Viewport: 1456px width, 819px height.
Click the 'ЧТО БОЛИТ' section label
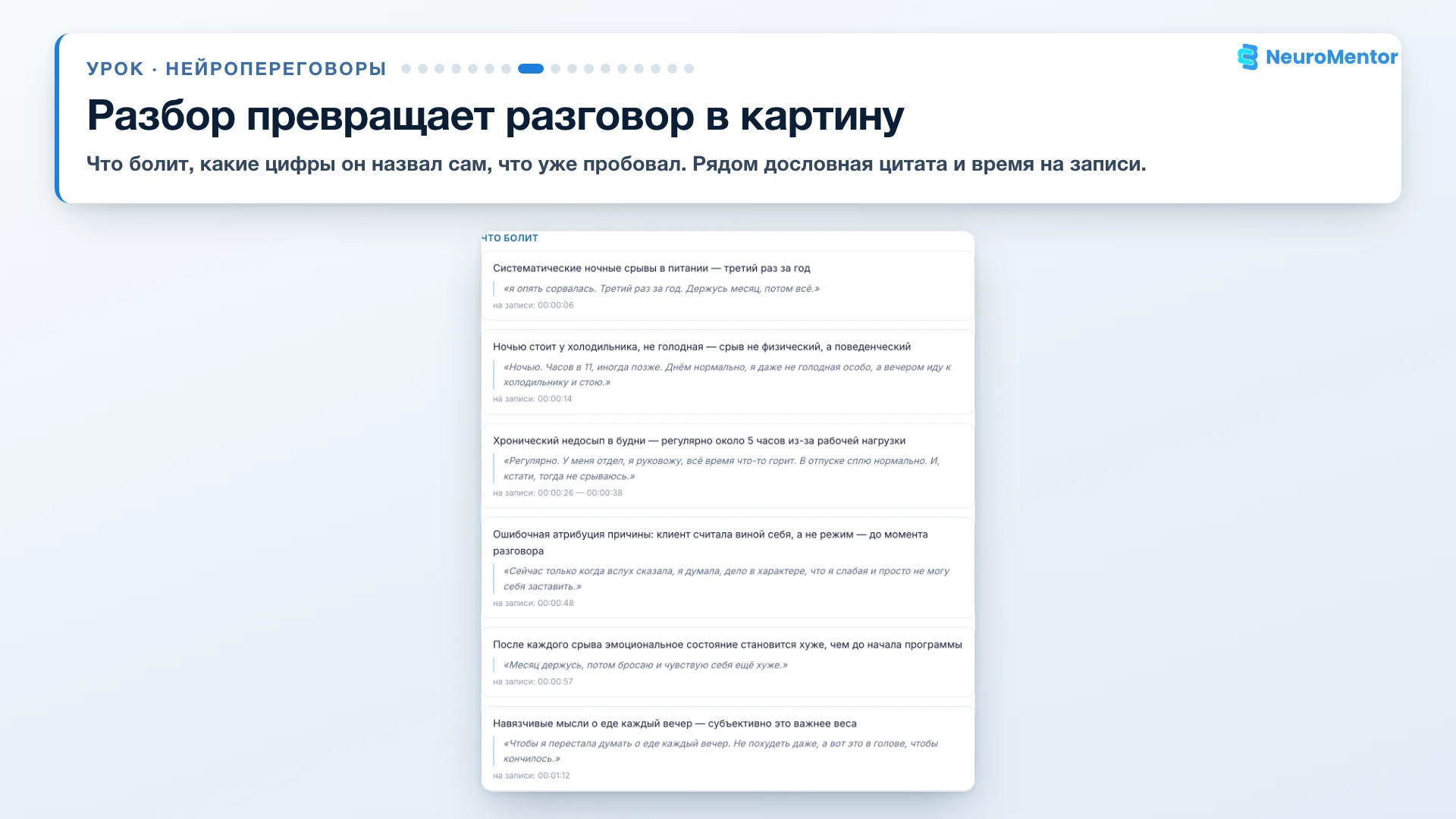click(510, 238)
